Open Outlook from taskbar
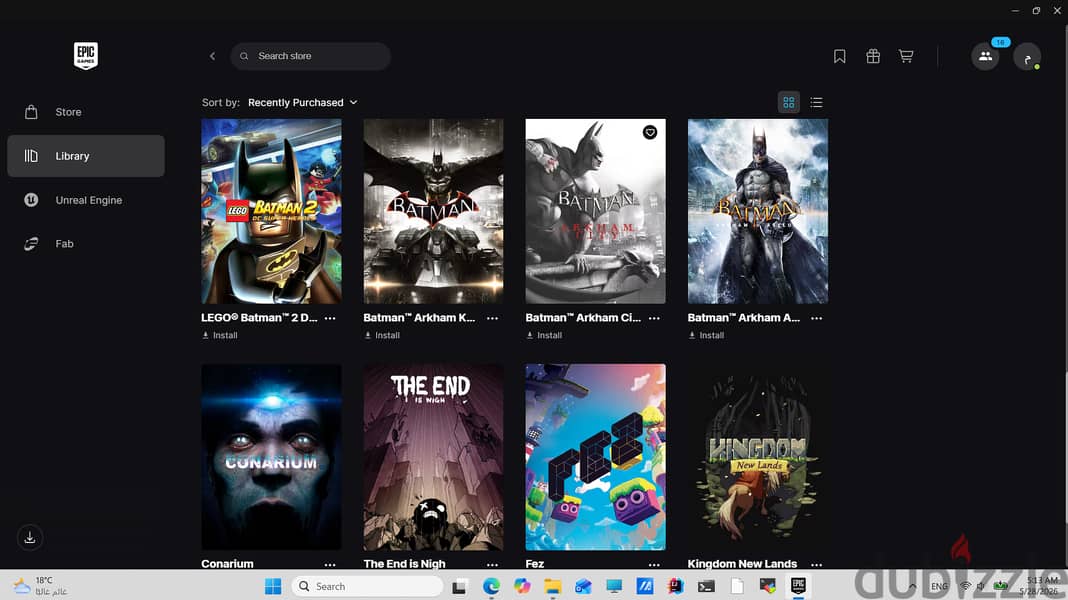Viewport: 1068px width, 600px height. click(x=583, y=586)
